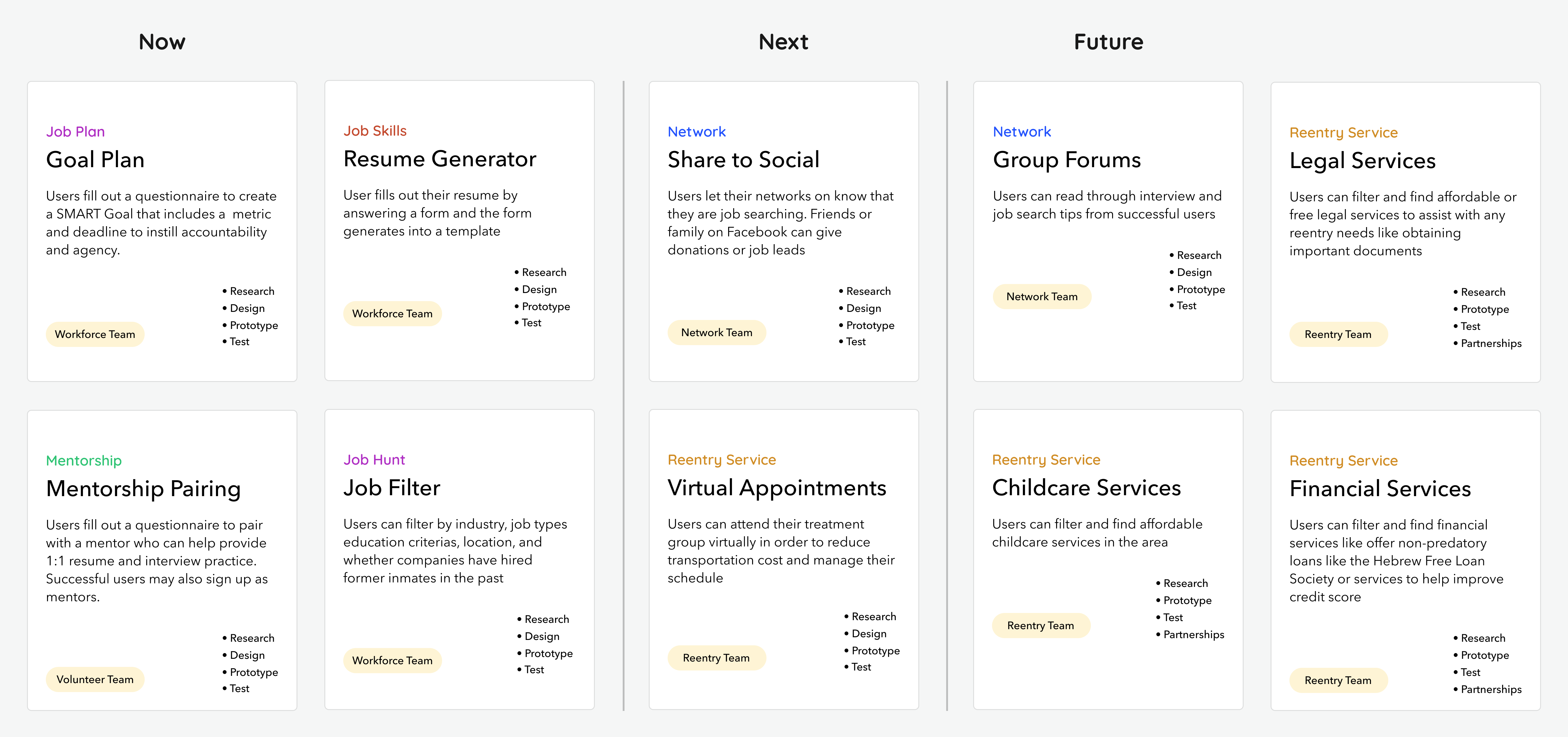Click the Network Team tag on Share to Social

716,333
